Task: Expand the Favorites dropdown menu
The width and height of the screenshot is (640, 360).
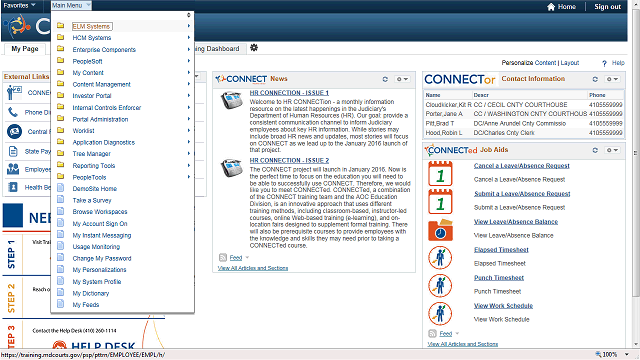Action: [19, 5]
